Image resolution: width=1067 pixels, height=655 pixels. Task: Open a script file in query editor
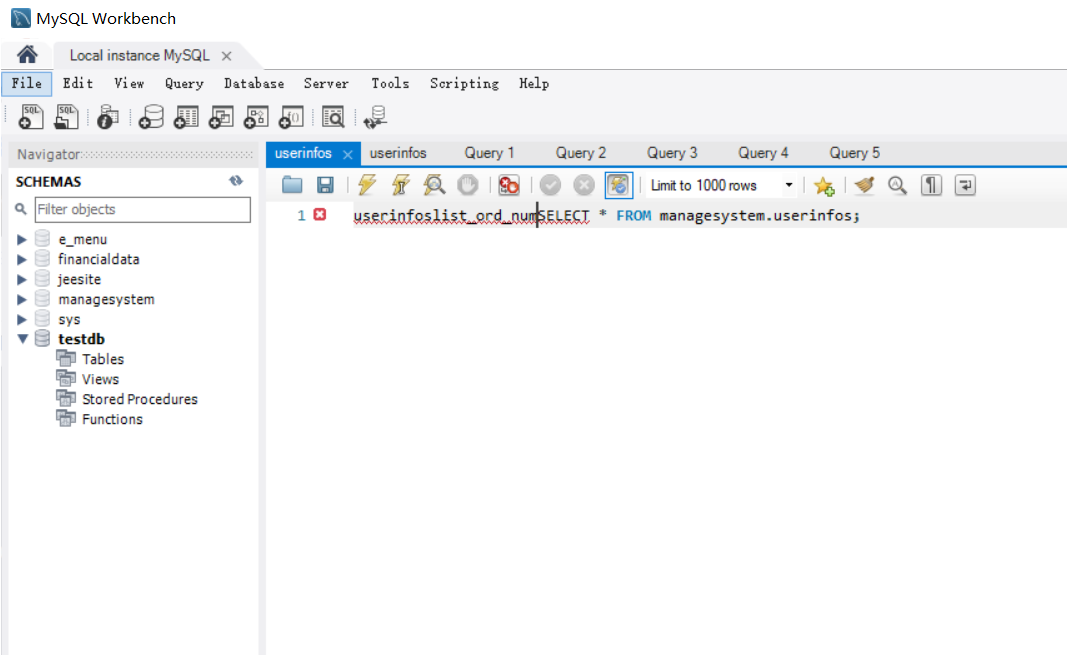pyautogui.click(x=292, y=185)
